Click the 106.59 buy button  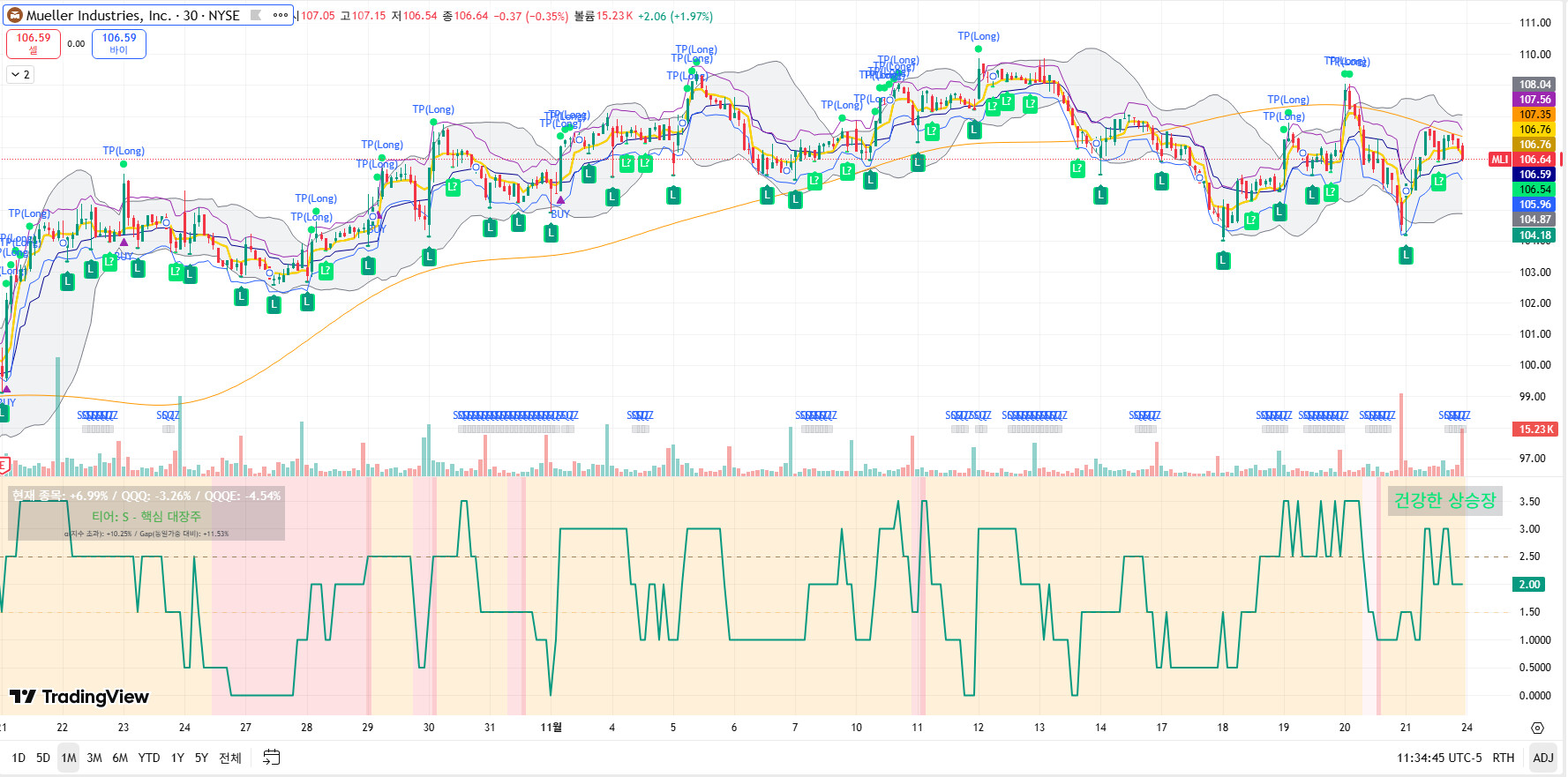(x=119, y=43)
